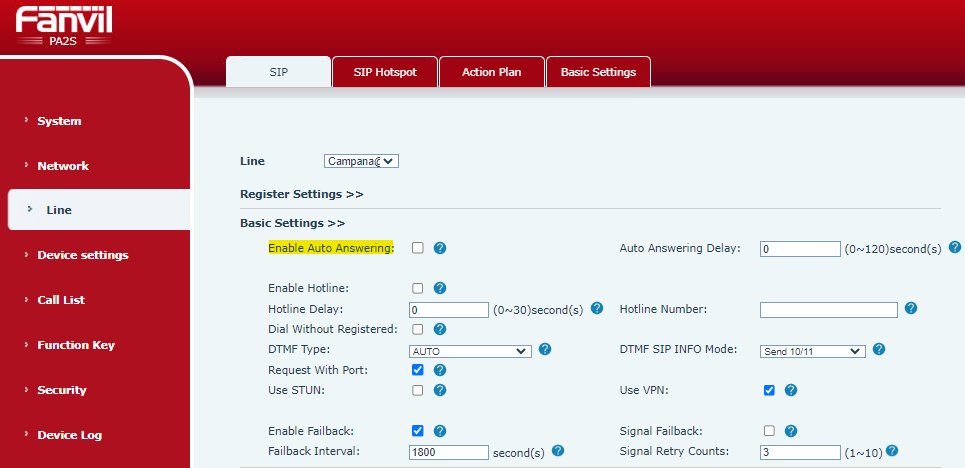Show help for Failback Interval
This screenshot has height=468, width=965.
(558, 451)
